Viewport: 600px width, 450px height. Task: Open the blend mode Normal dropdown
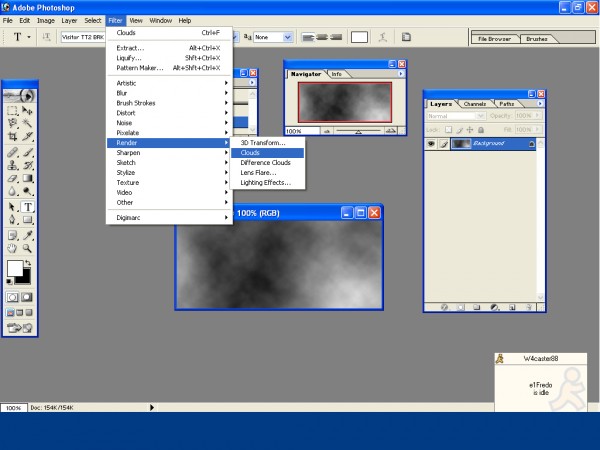[x=480, y=116]
